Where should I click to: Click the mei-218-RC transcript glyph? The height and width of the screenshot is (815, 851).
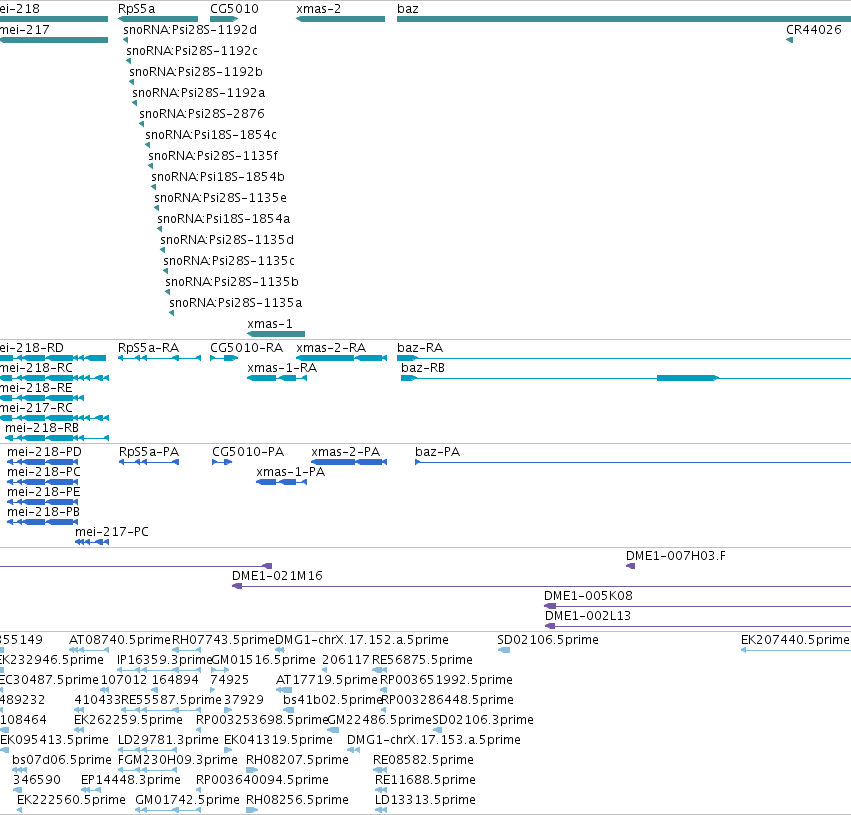[x=54, y=378]
